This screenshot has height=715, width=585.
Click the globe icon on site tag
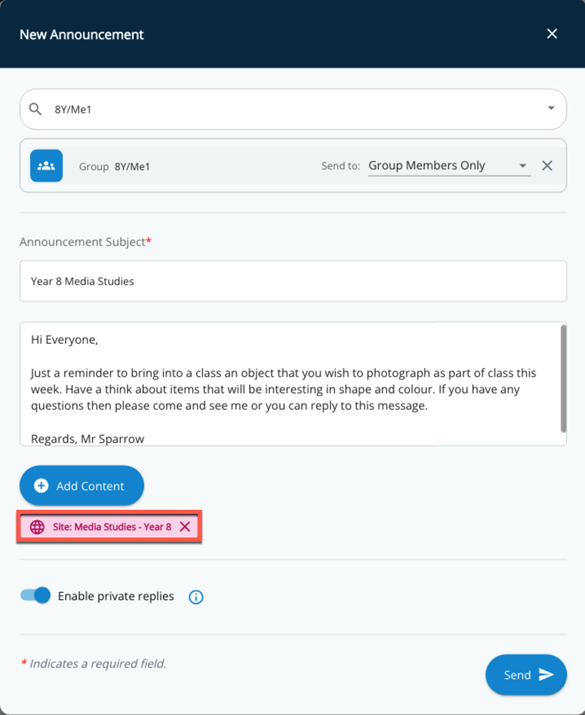click(37, 527)
